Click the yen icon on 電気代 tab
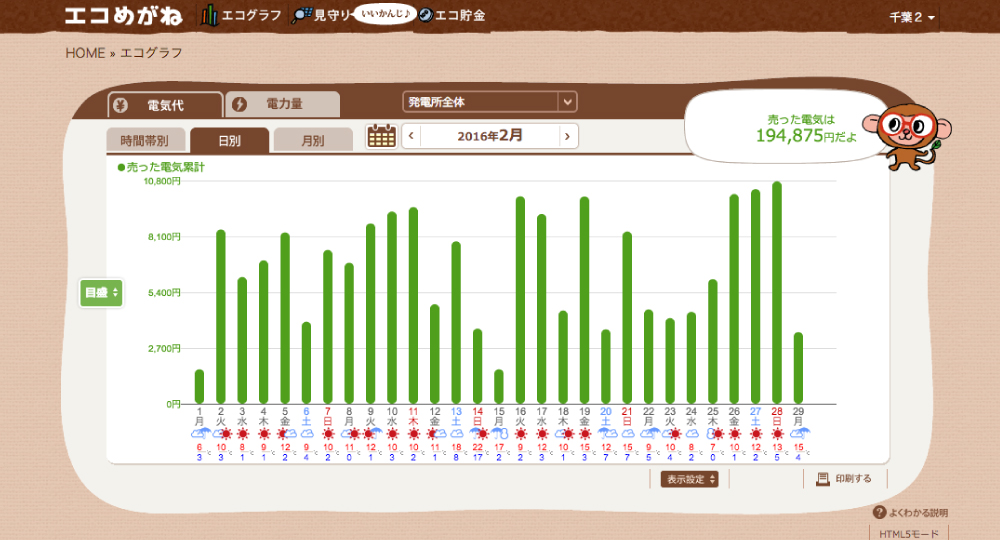1000x540 pixels. tap(121, 105)
